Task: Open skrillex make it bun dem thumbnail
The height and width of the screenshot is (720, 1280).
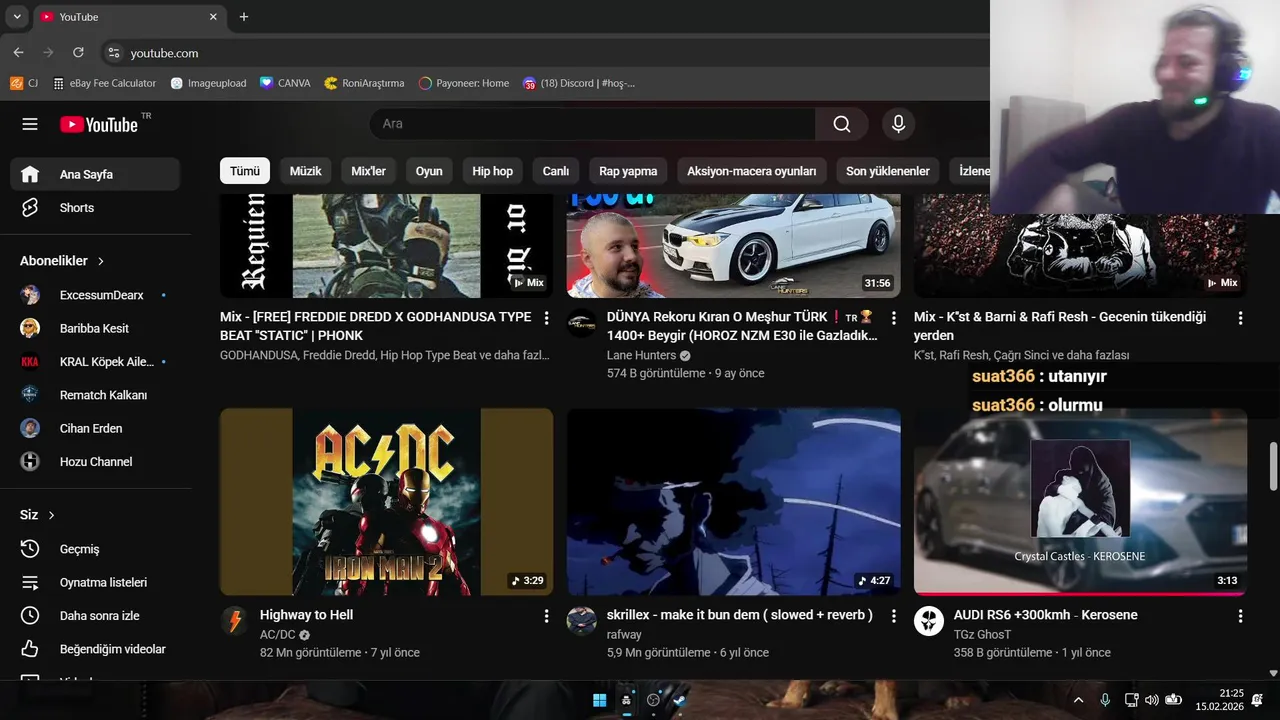Action: (x=733, y=501)
